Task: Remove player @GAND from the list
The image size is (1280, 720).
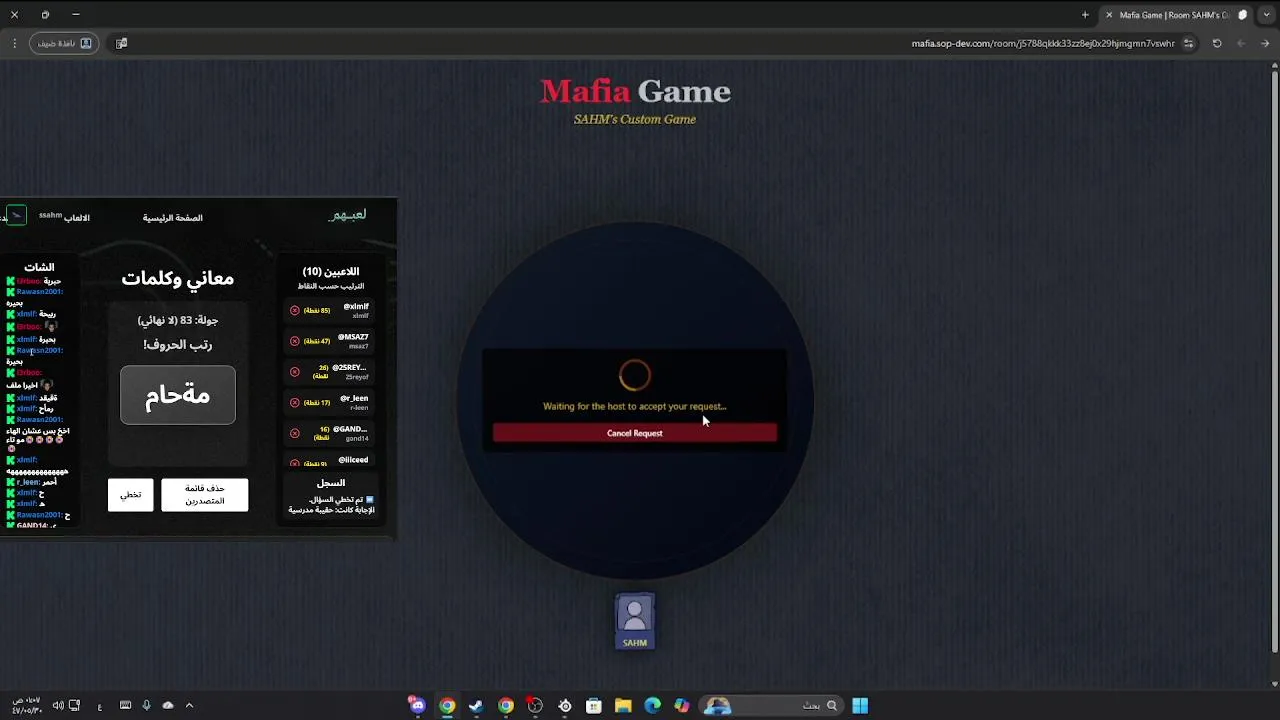Action: coord(295,433)
